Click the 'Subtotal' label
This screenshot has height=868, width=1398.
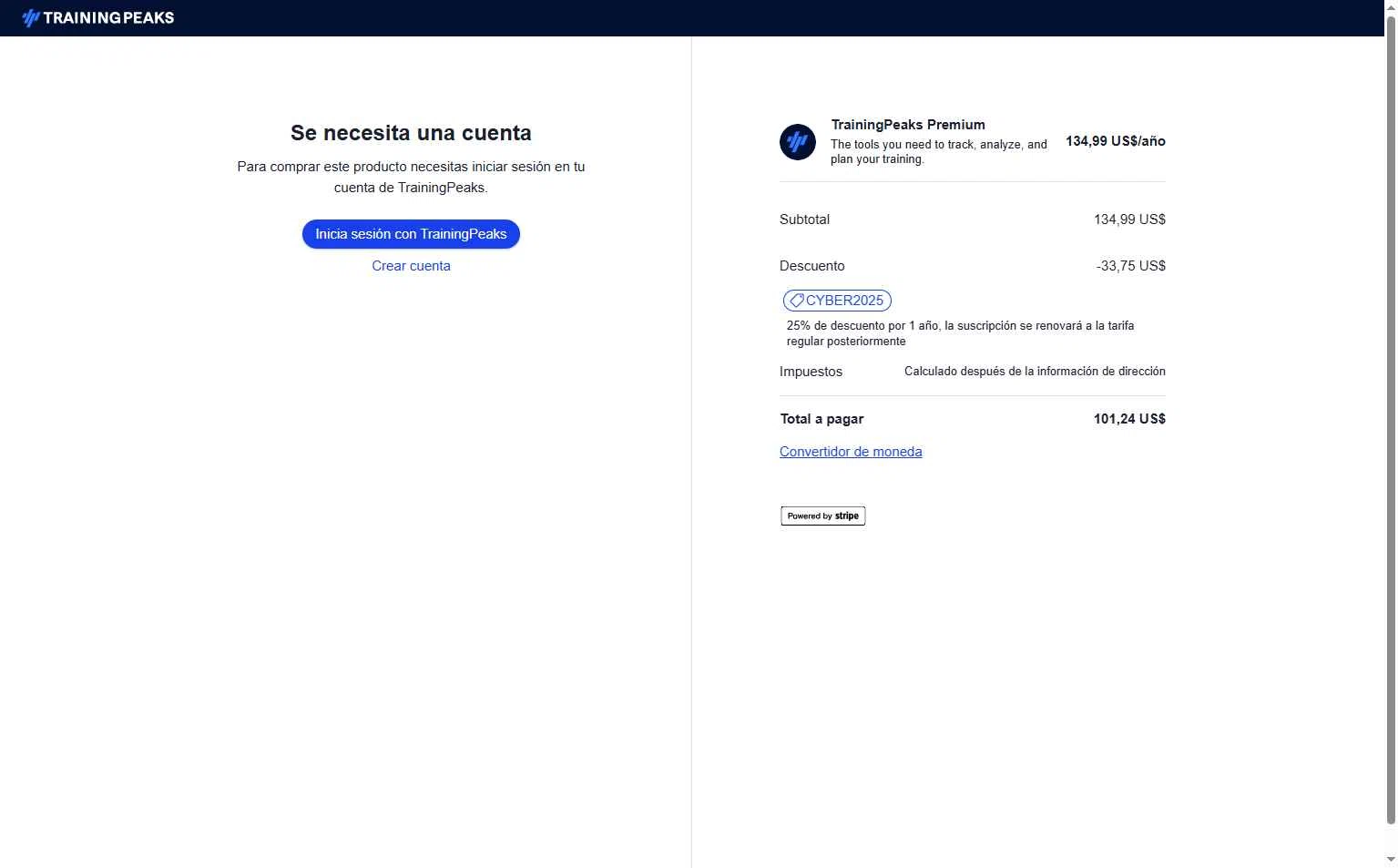(x=804, y=220)
